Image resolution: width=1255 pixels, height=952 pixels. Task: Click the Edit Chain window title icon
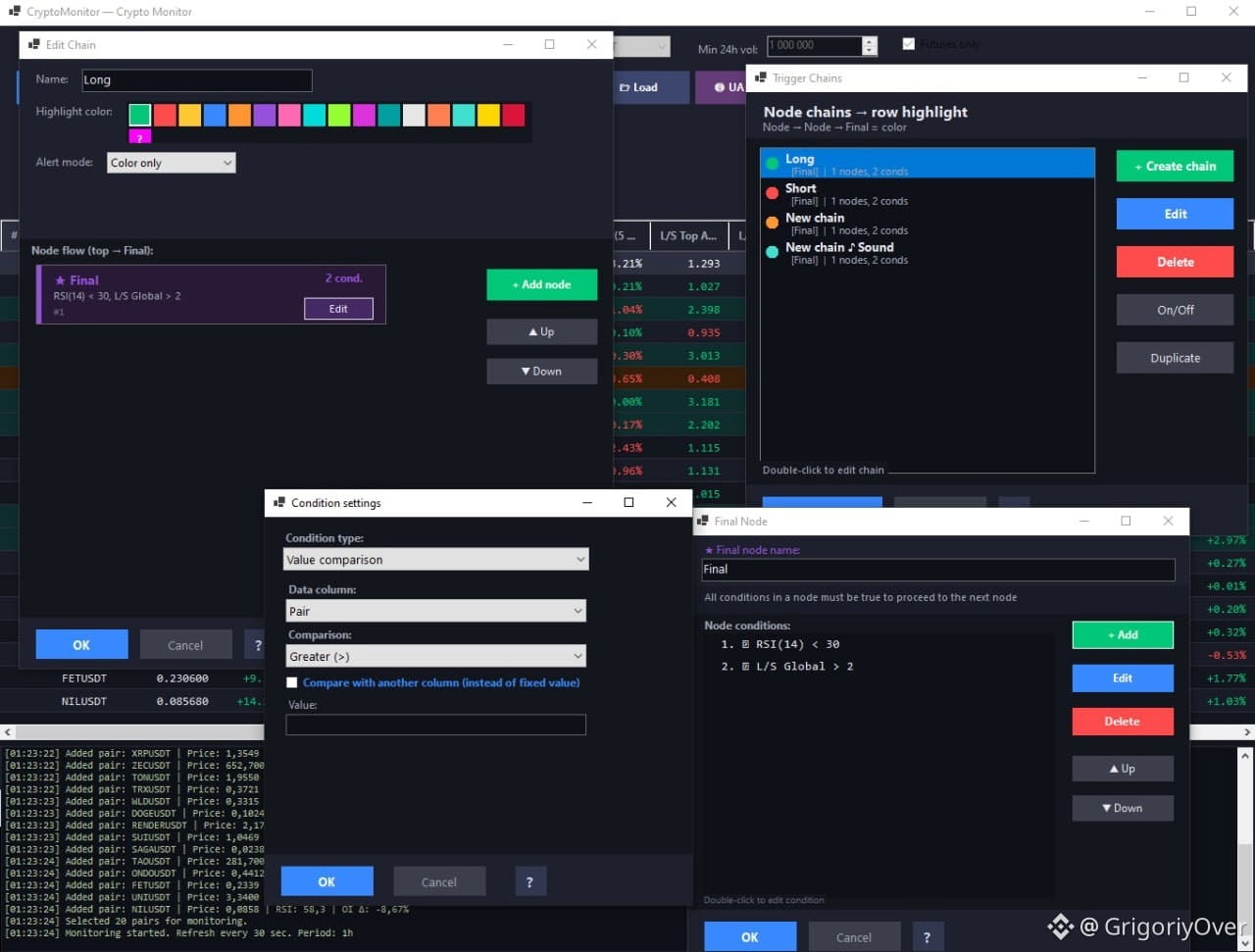[x=33, y=44]
